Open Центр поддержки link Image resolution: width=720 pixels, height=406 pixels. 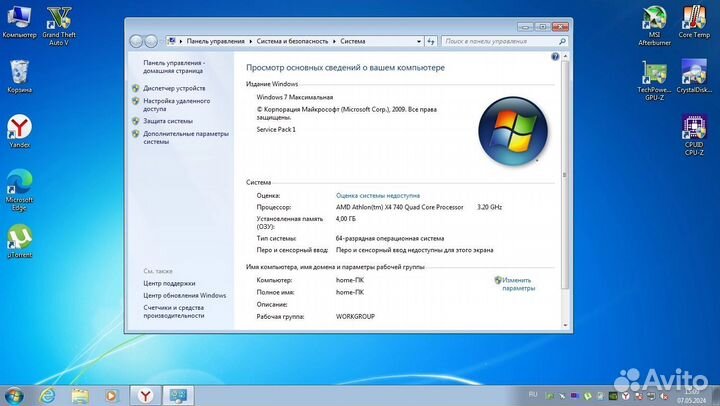(x=169, y=283)
